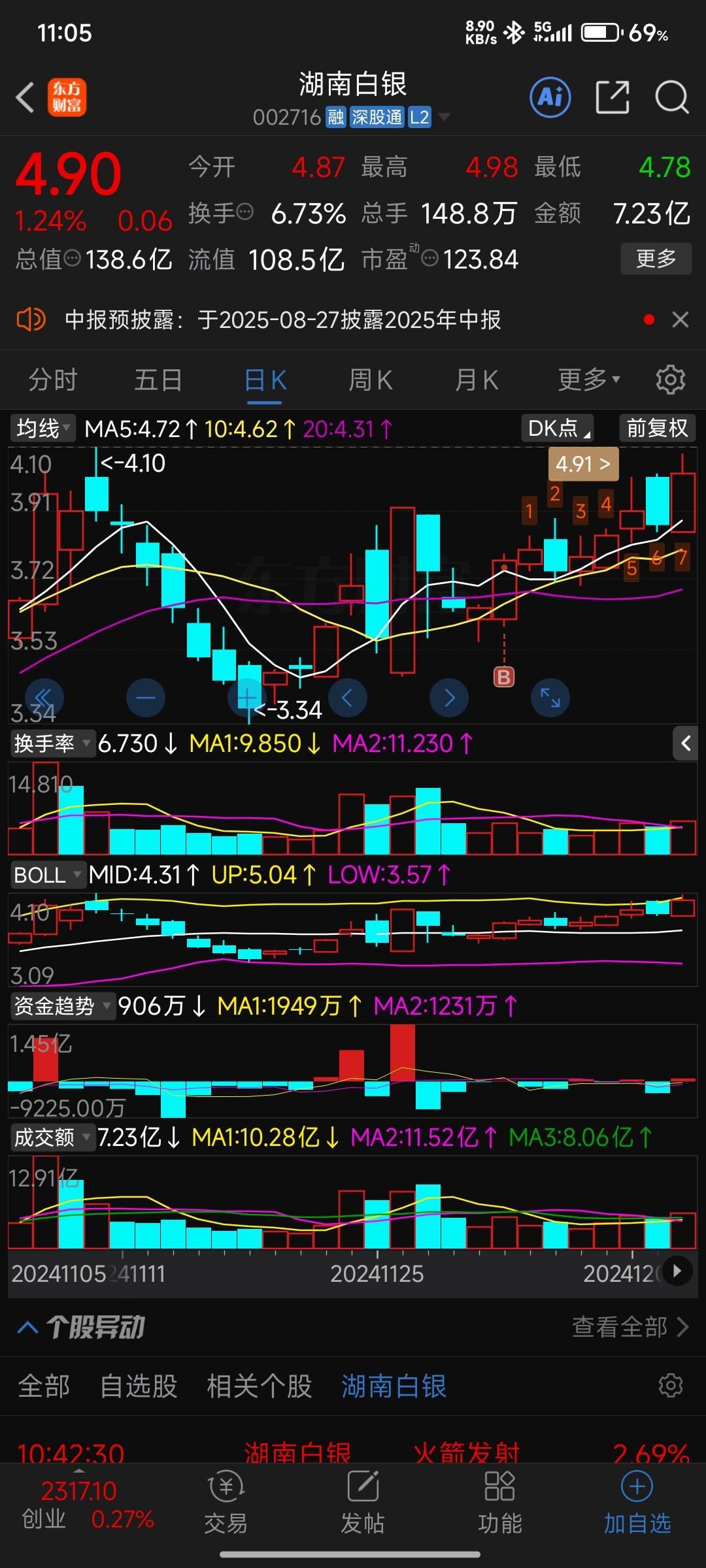
Task: Move chart left with left arrow
Action: (x=347, y=698)
